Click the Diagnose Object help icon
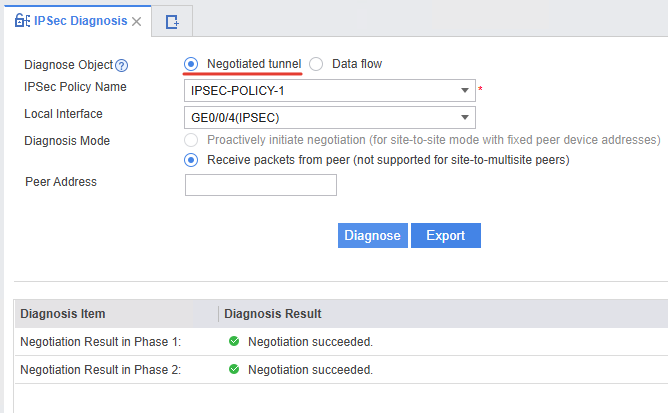This screenshot has width=668, height=413. tap(122, 66)
